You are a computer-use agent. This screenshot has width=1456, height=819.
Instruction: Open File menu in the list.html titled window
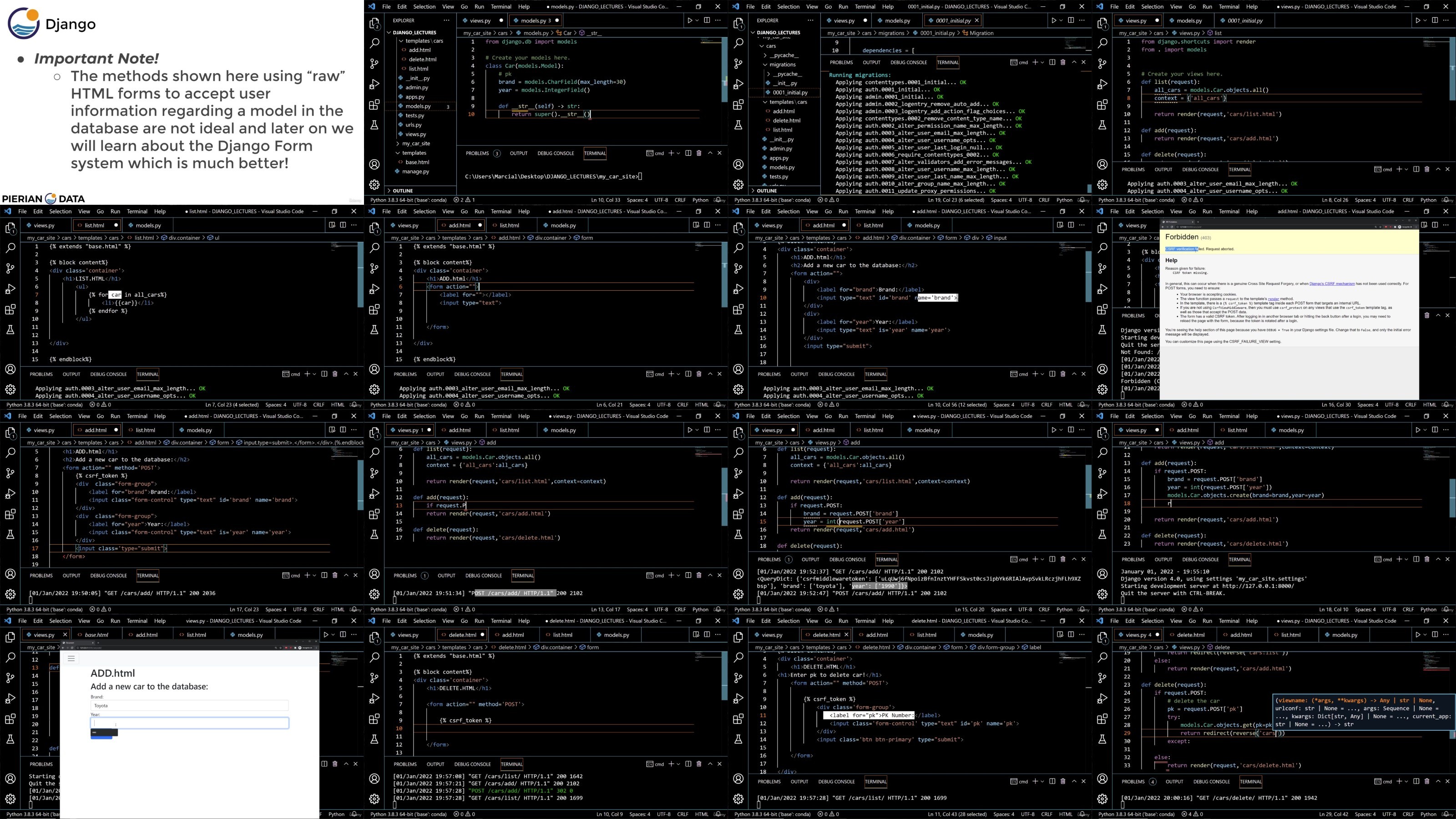point(22,212)
